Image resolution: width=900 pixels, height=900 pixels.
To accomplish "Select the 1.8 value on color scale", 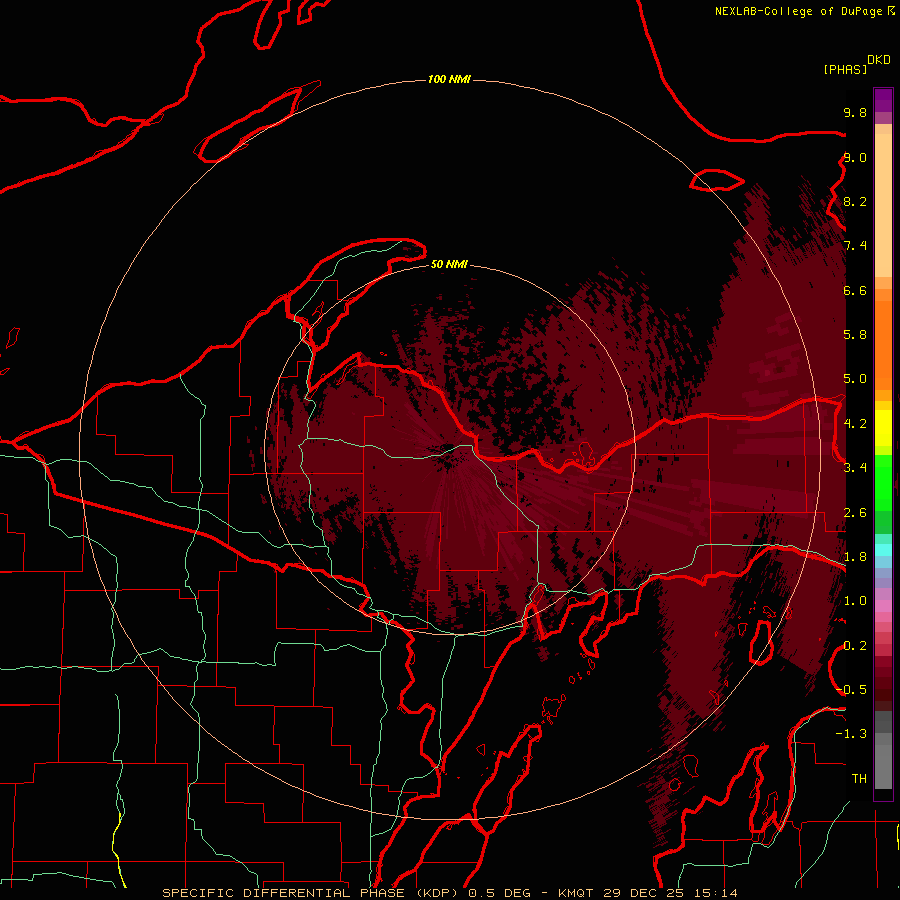I will (855, 557).
